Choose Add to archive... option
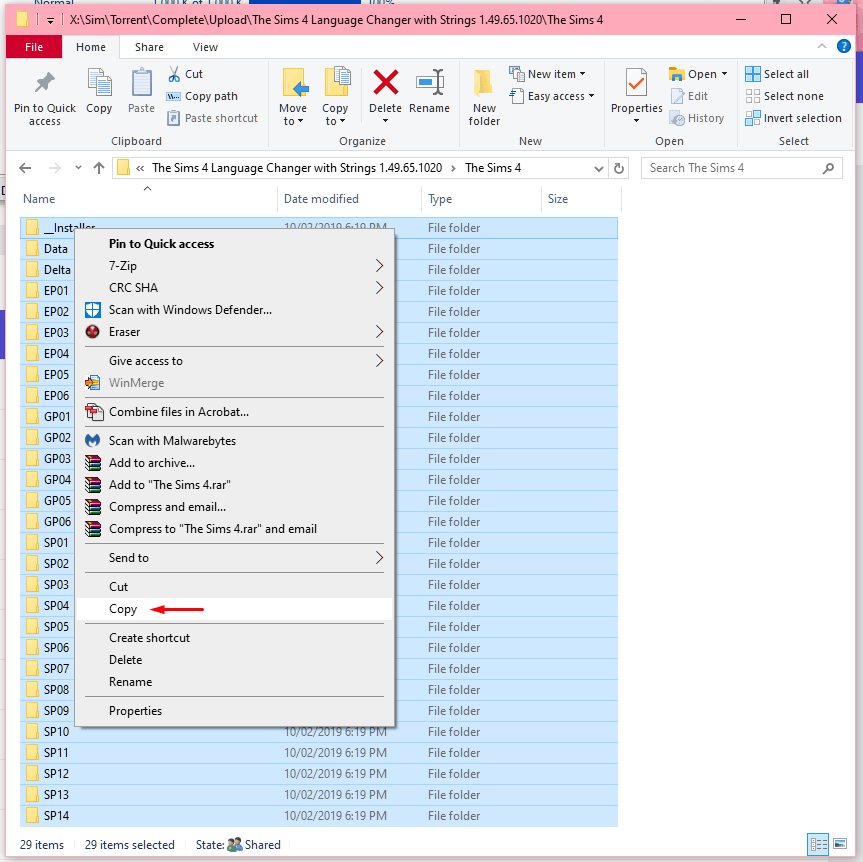This screenshot has height=862, width=863. tap(234, 463)
